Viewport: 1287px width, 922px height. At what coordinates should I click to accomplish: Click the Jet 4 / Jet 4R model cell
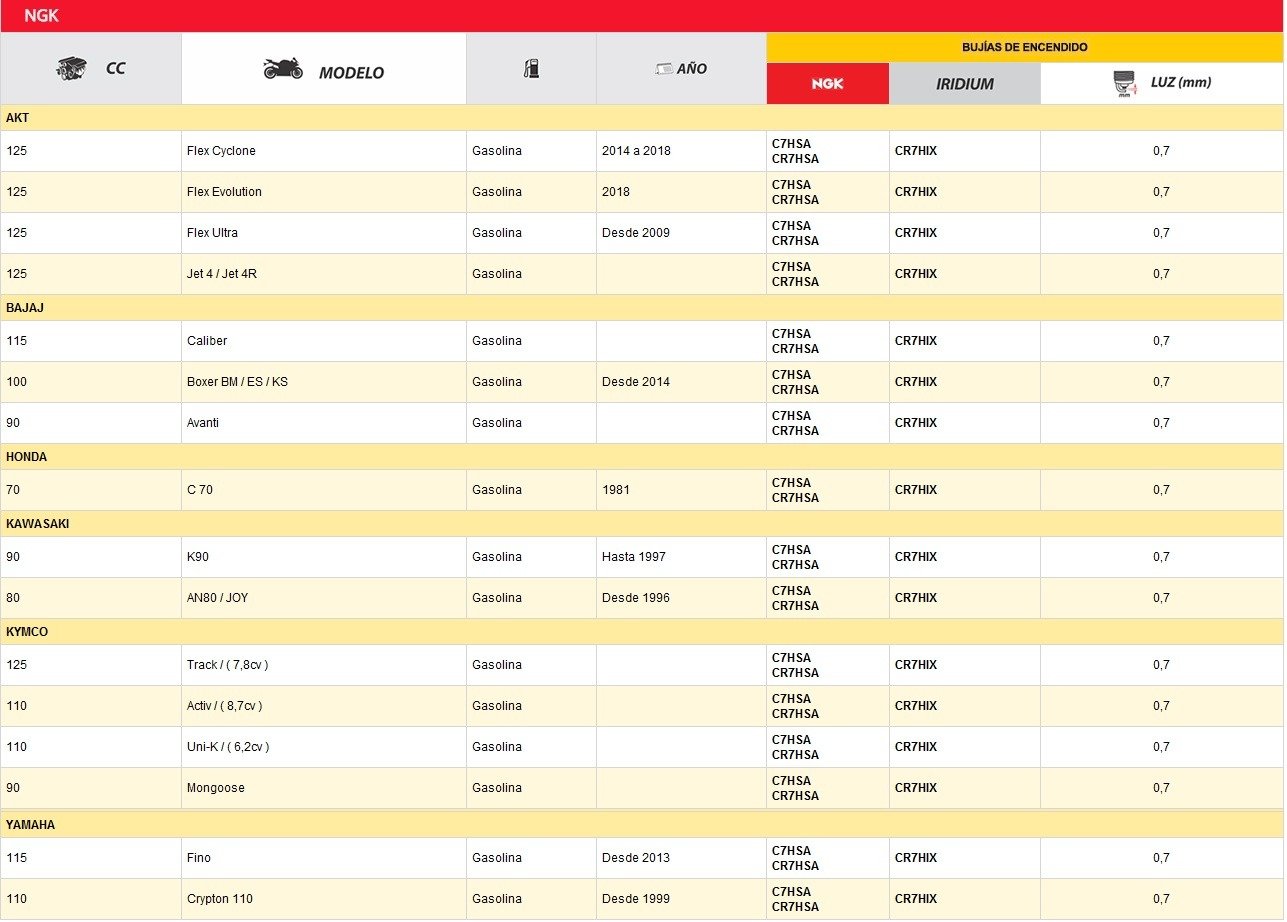coord(324,274)
